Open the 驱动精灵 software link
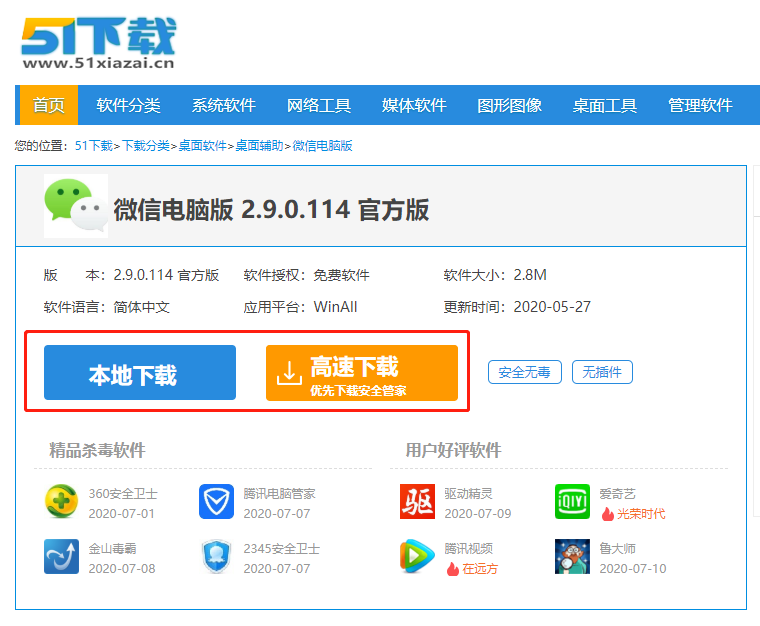The height and width of the screenshot is (626, 760). [468, 494]
